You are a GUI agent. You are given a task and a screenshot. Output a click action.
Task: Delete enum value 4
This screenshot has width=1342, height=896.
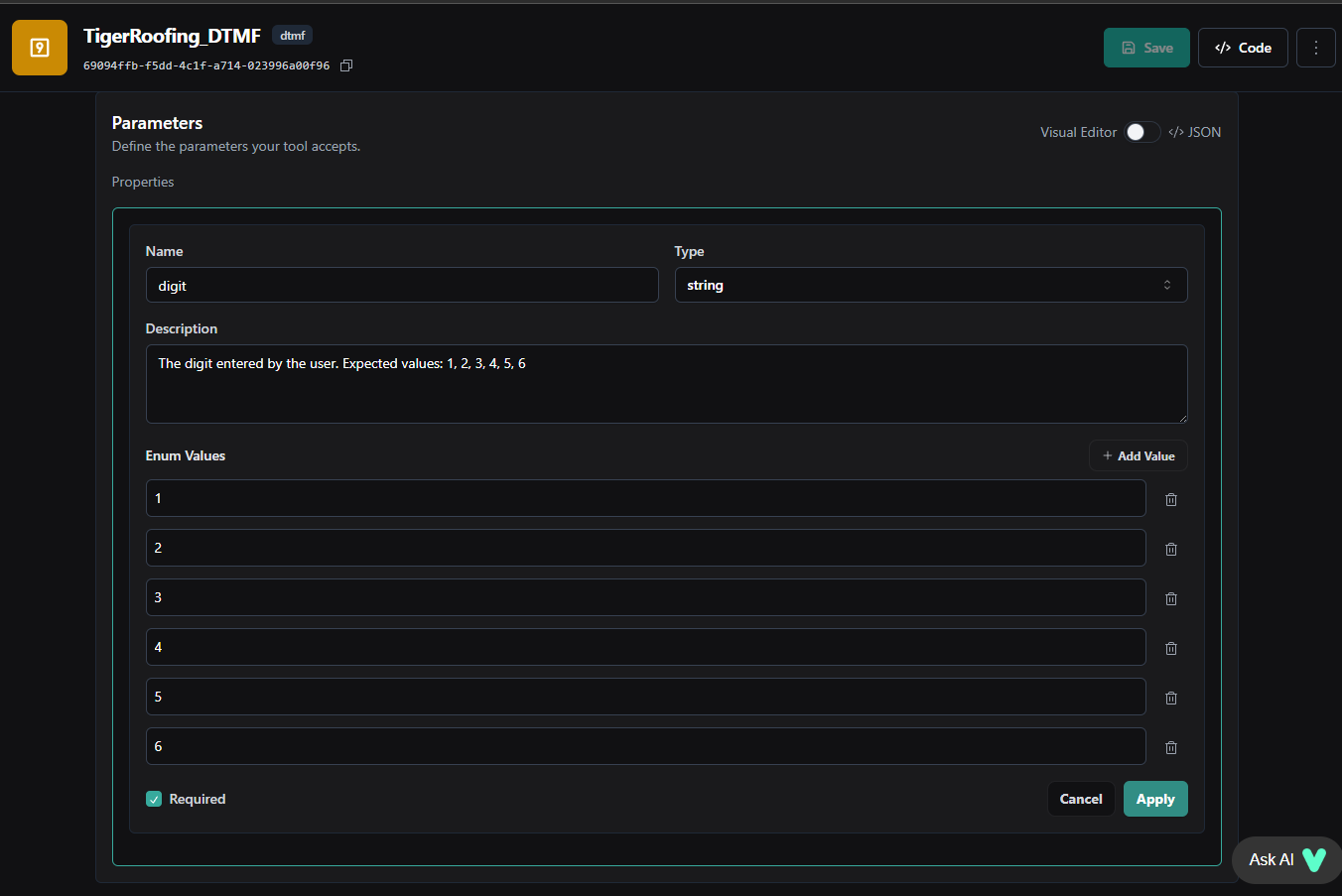click(1171, 648)
